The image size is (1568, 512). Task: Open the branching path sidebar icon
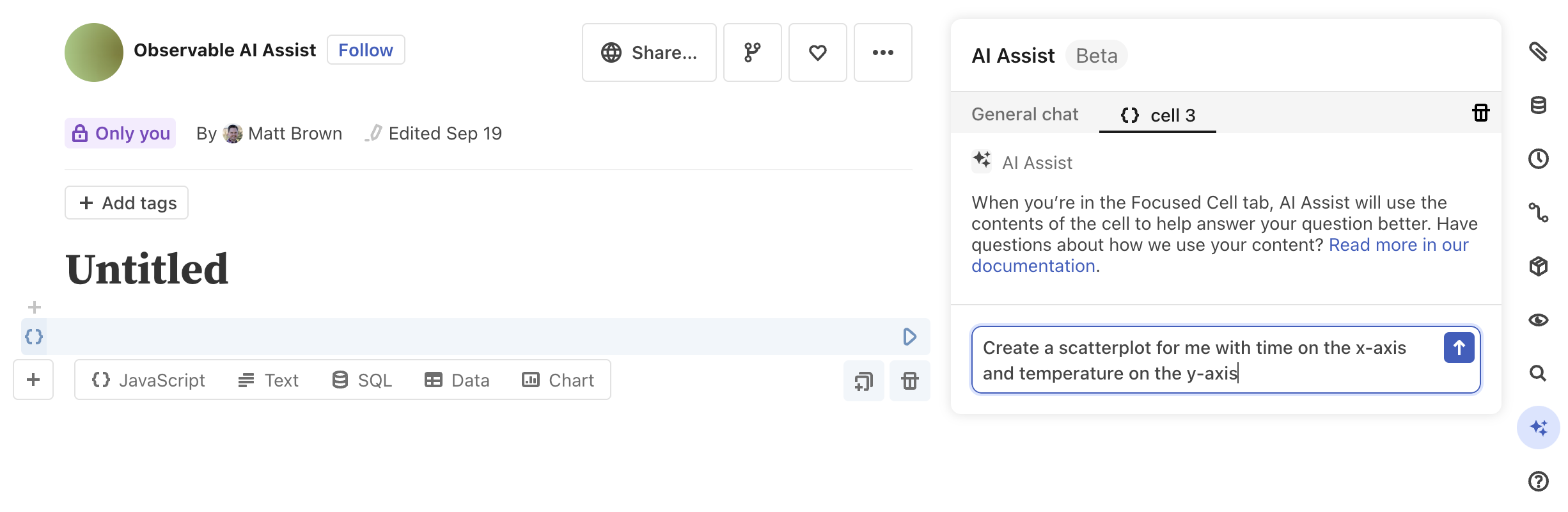pos(1538,212)
